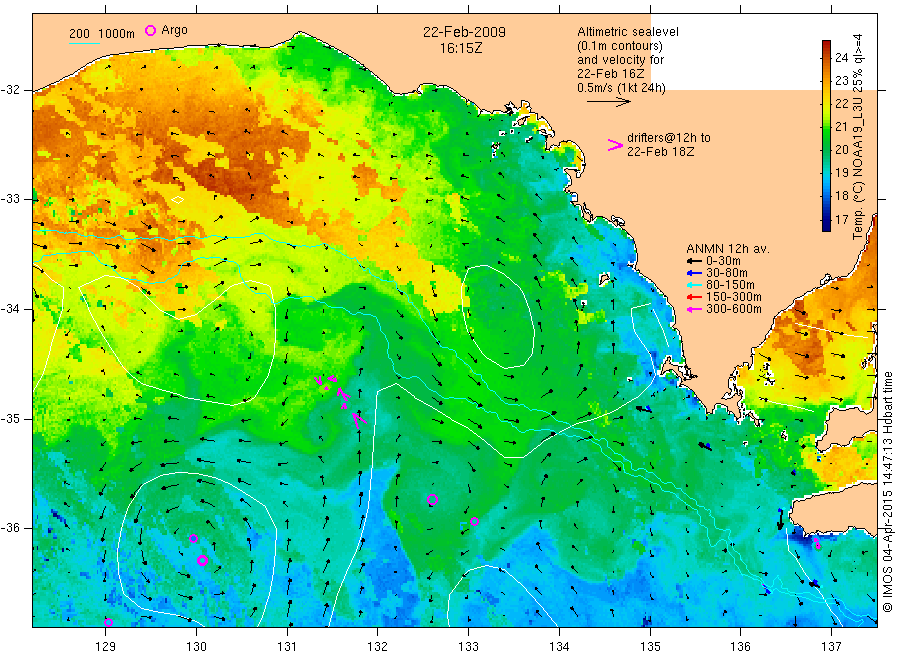This screenshot has width=900, height=660.
Task: Click the longitude axis label 129
Action: pos(106,647)
